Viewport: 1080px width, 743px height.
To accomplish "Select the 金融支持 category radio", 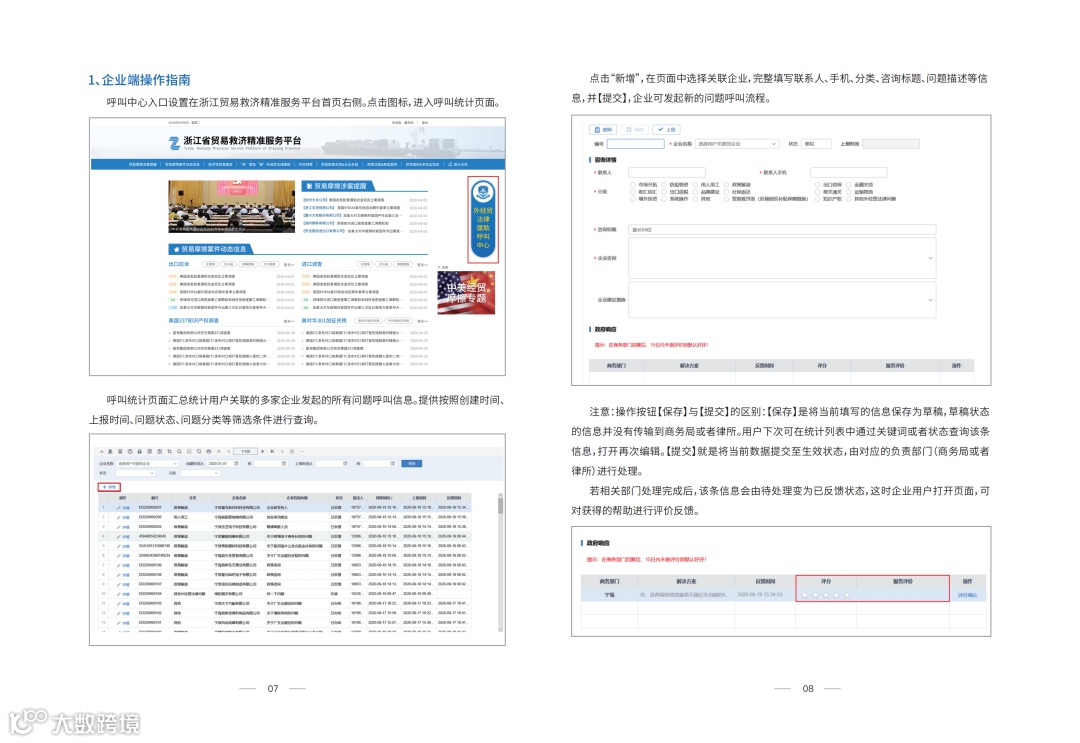I will 849,185.
